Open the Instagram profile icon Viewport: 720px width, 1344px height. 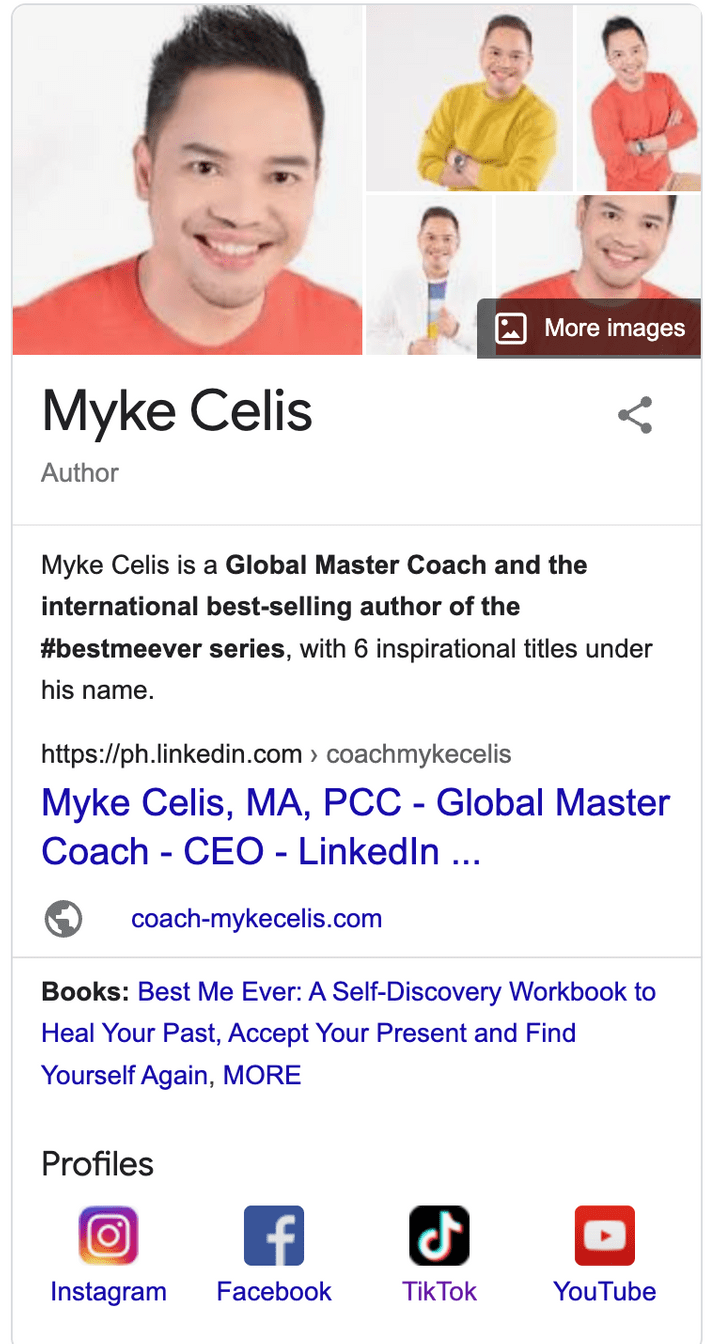(108, 1236)
